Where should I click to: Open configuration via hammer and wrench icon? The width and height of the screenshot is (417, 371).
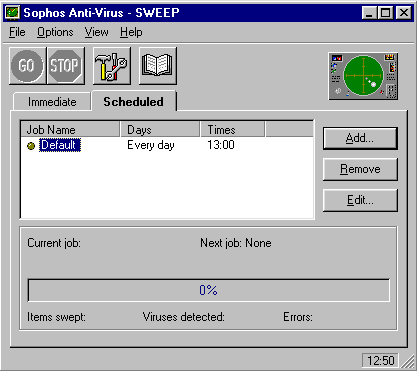pos(112,66)
